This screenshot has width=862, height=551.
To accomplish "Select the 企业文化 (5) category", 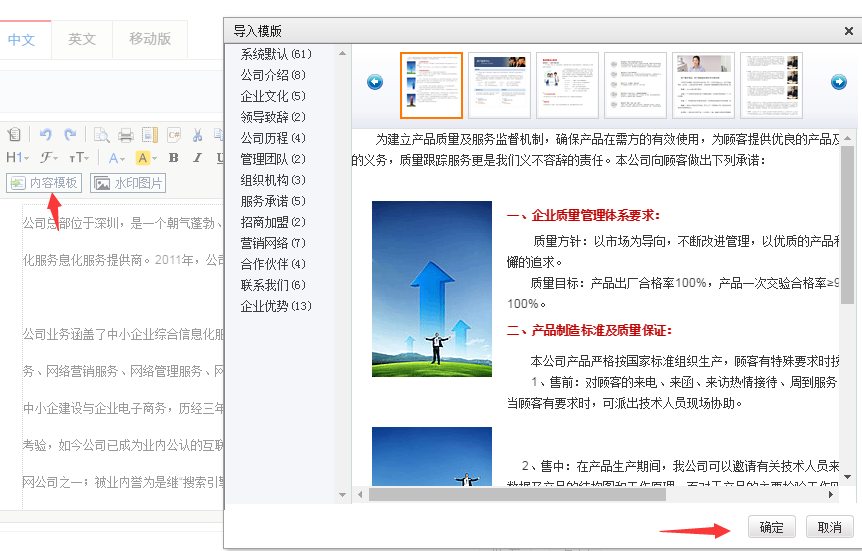I will [273, 96].
